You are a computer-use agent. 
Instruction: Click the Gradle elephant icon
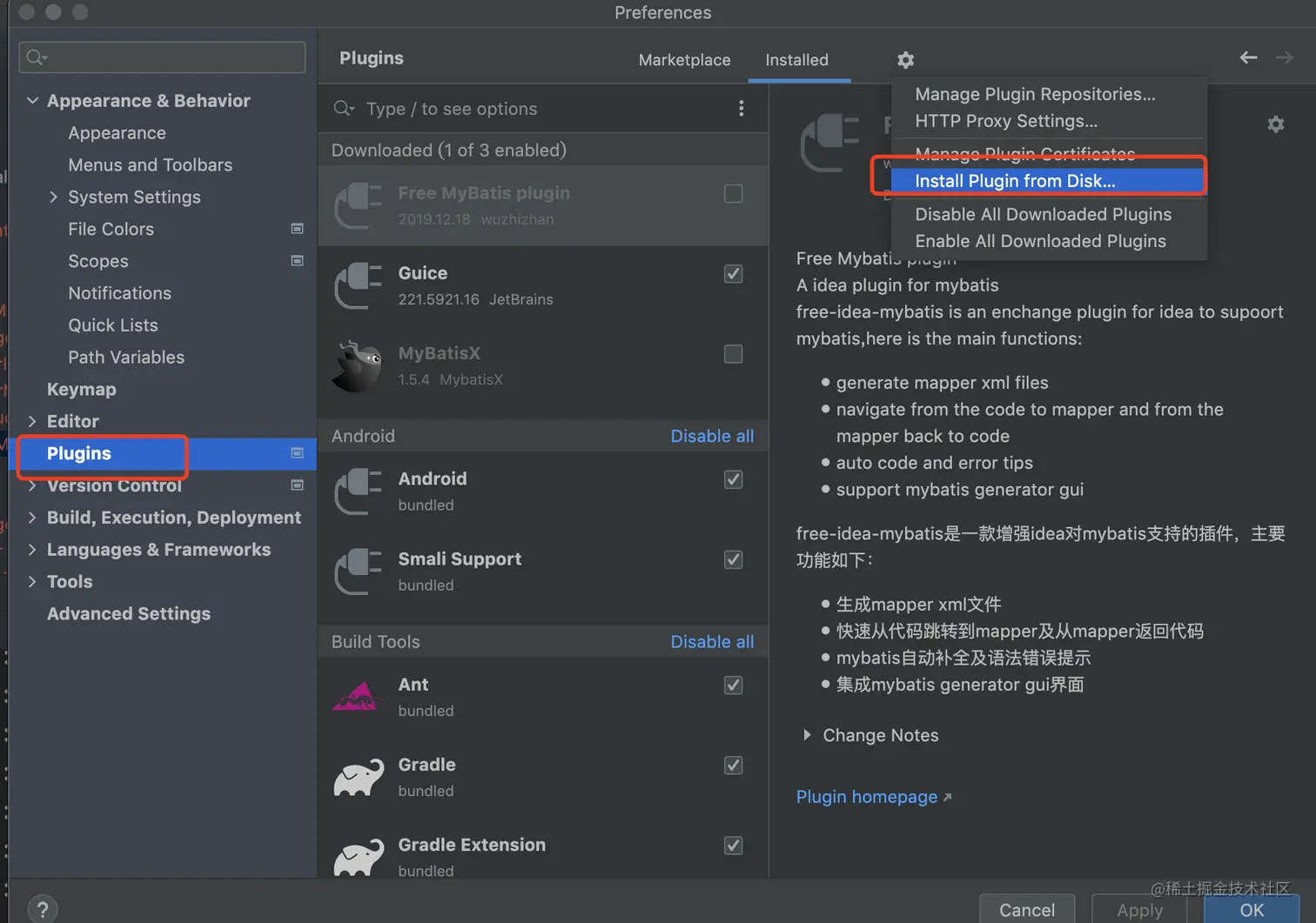point(359,777)
